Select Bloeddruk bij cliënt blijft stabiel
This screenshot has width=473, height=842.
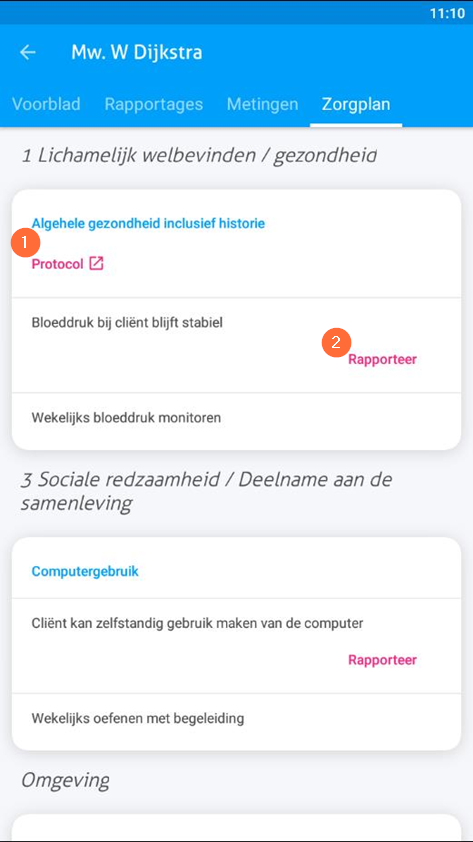127,323
